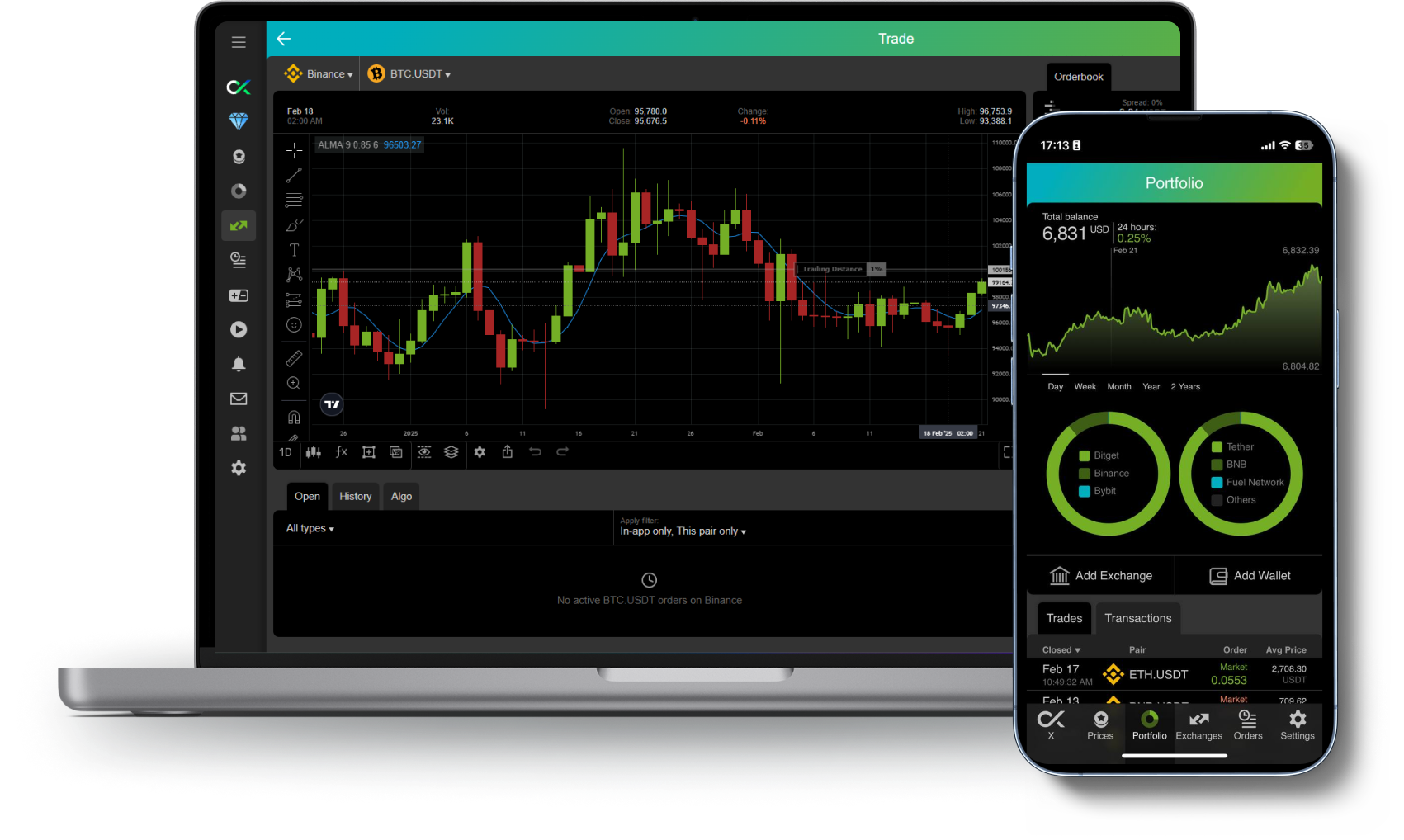Open the fx indicators menu
This screenshot has width=1404, height=840.
click(x=342, y=452)
